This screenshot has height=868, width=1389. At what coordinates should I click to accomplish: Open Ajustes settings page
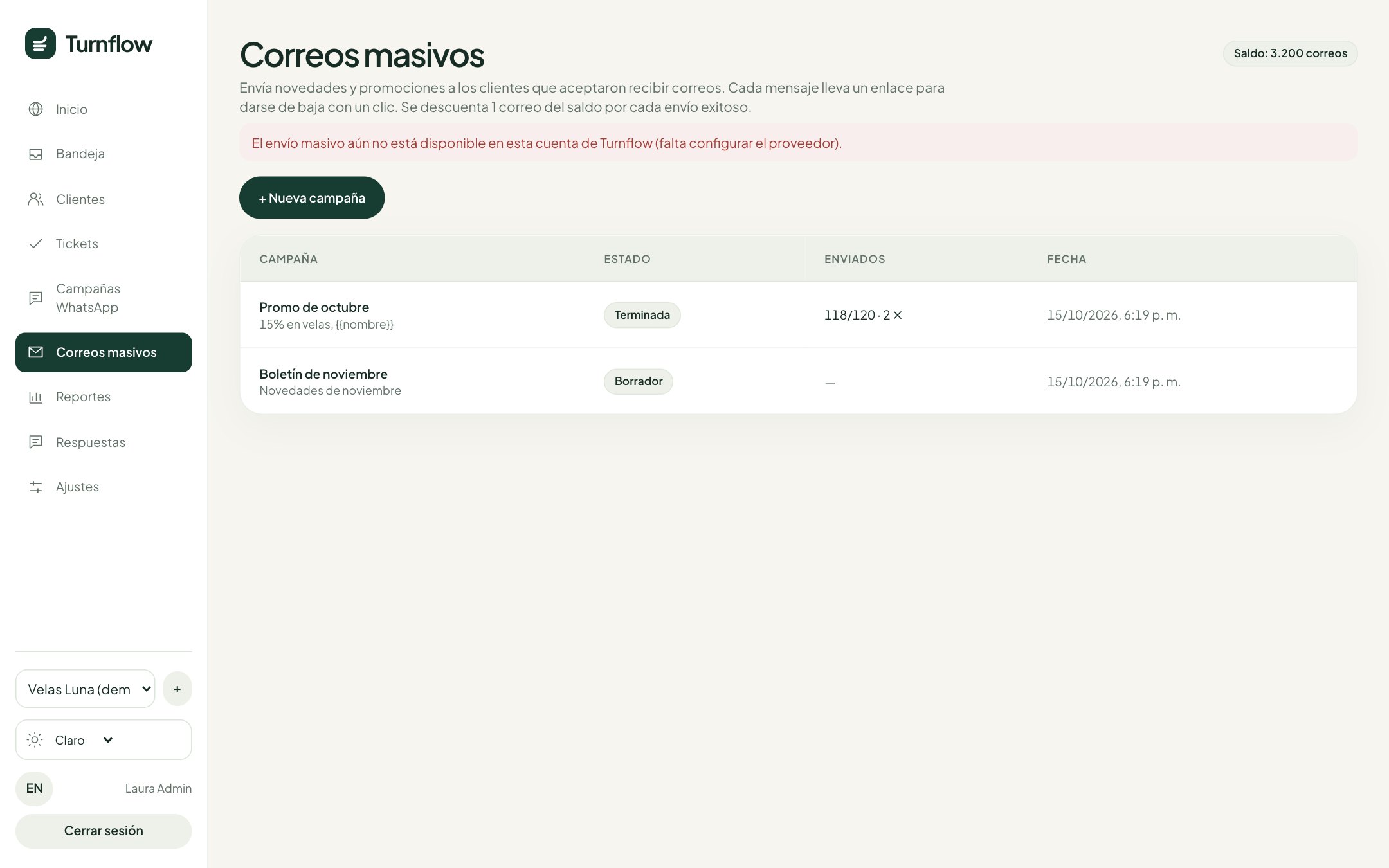click(104, 487)
